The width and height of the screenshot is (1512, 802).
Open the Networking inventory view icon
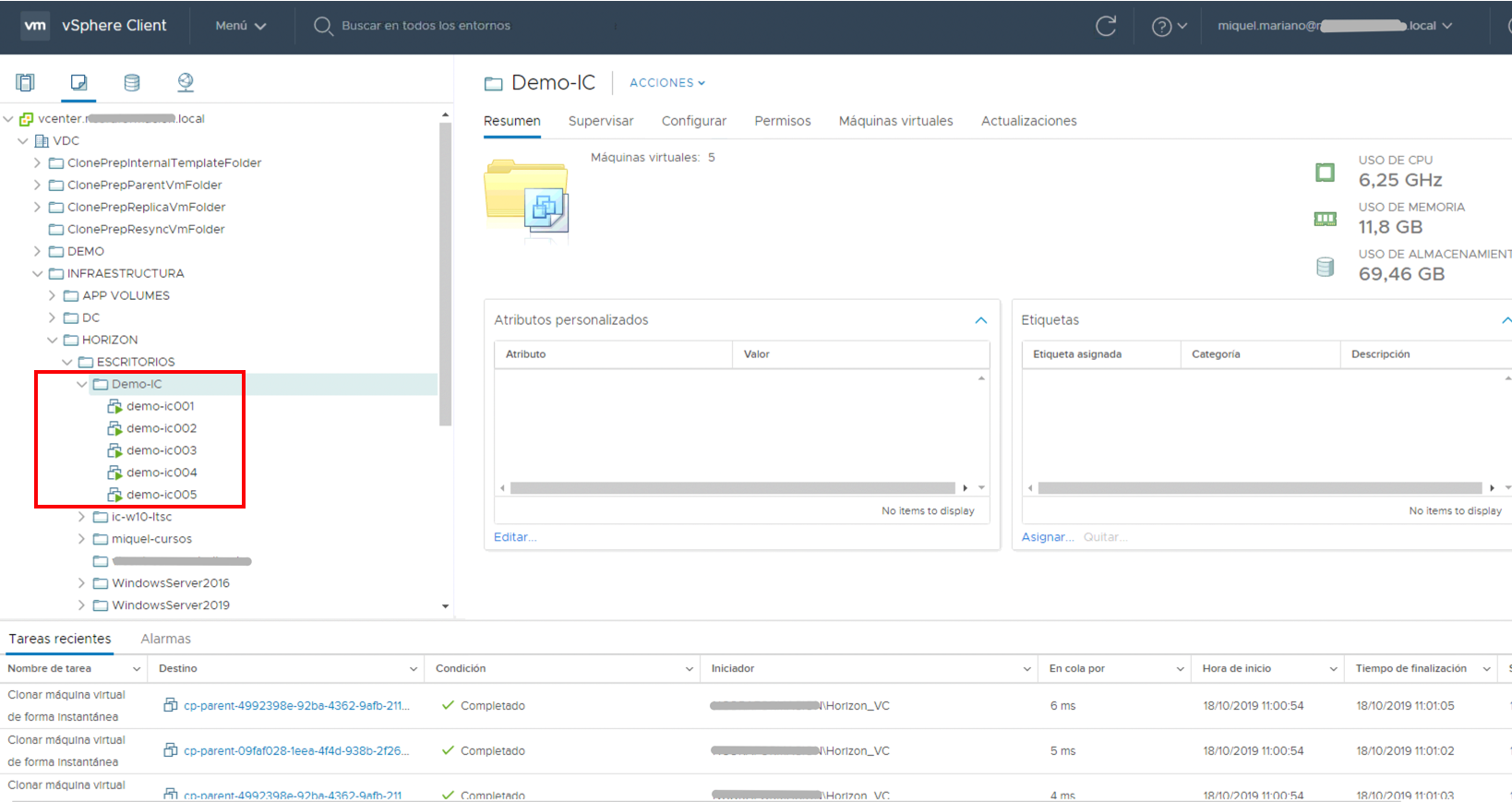click(x=186, y=82)
